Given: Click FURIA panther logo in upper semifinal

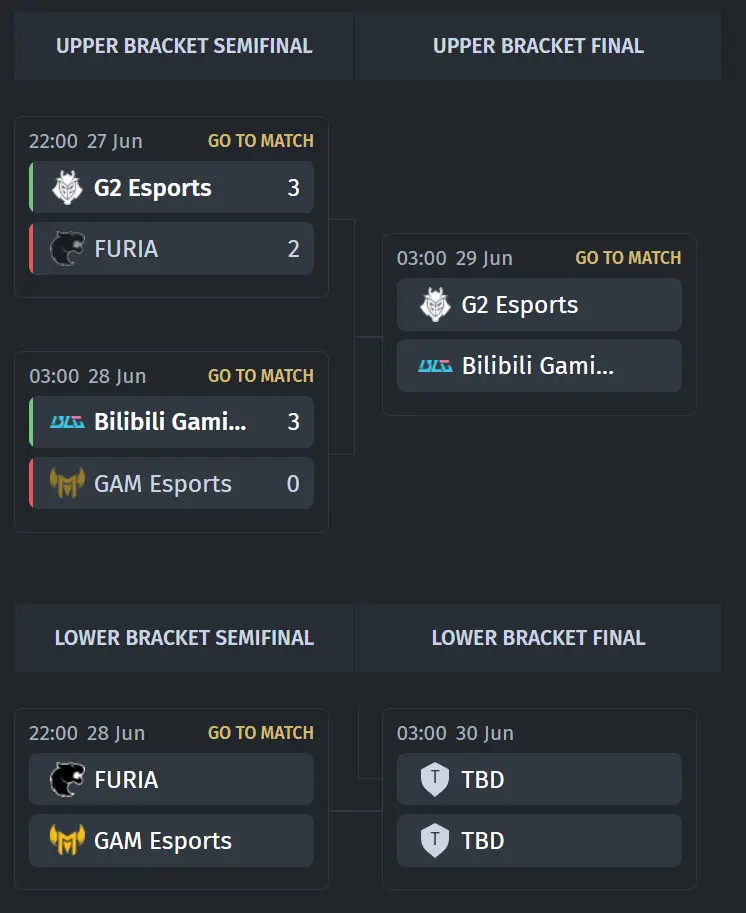Looking at the screenshot, I should [68, 249].
